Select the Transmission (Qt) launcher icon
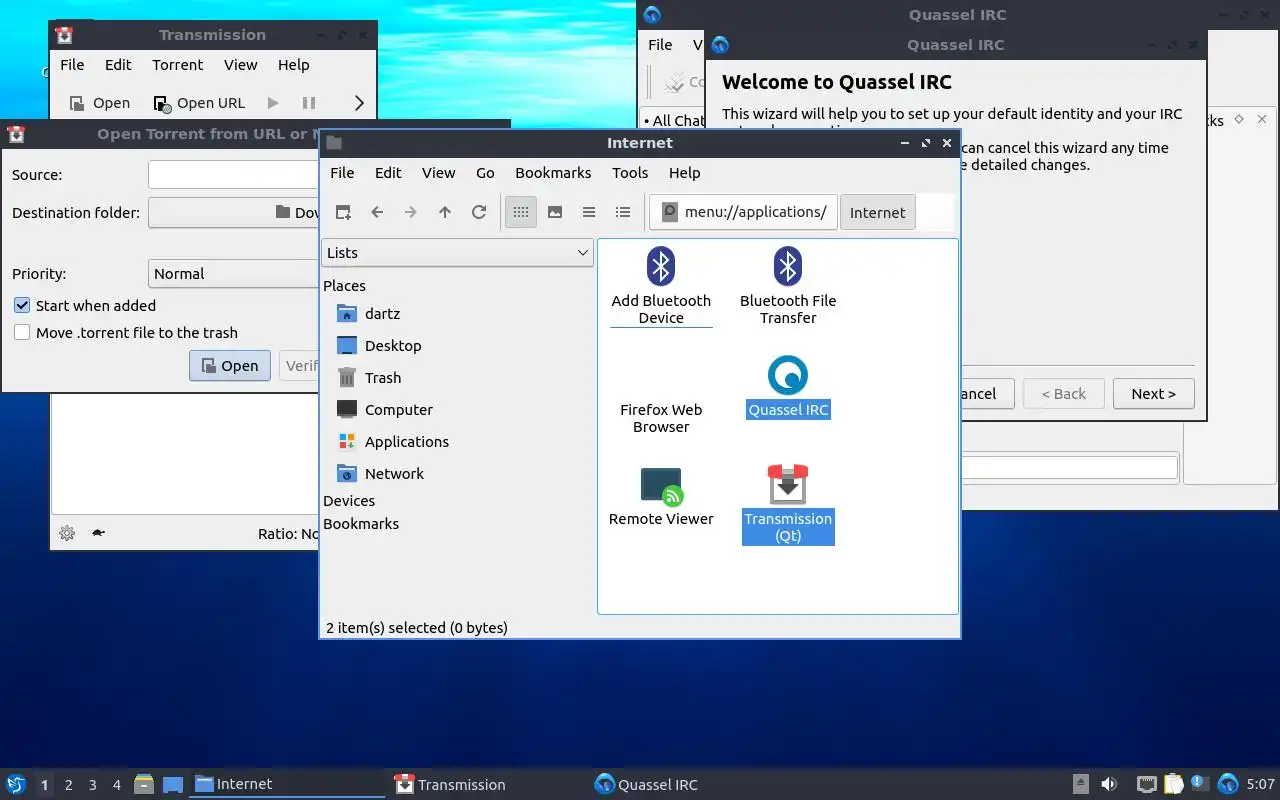 coord(788,484)
